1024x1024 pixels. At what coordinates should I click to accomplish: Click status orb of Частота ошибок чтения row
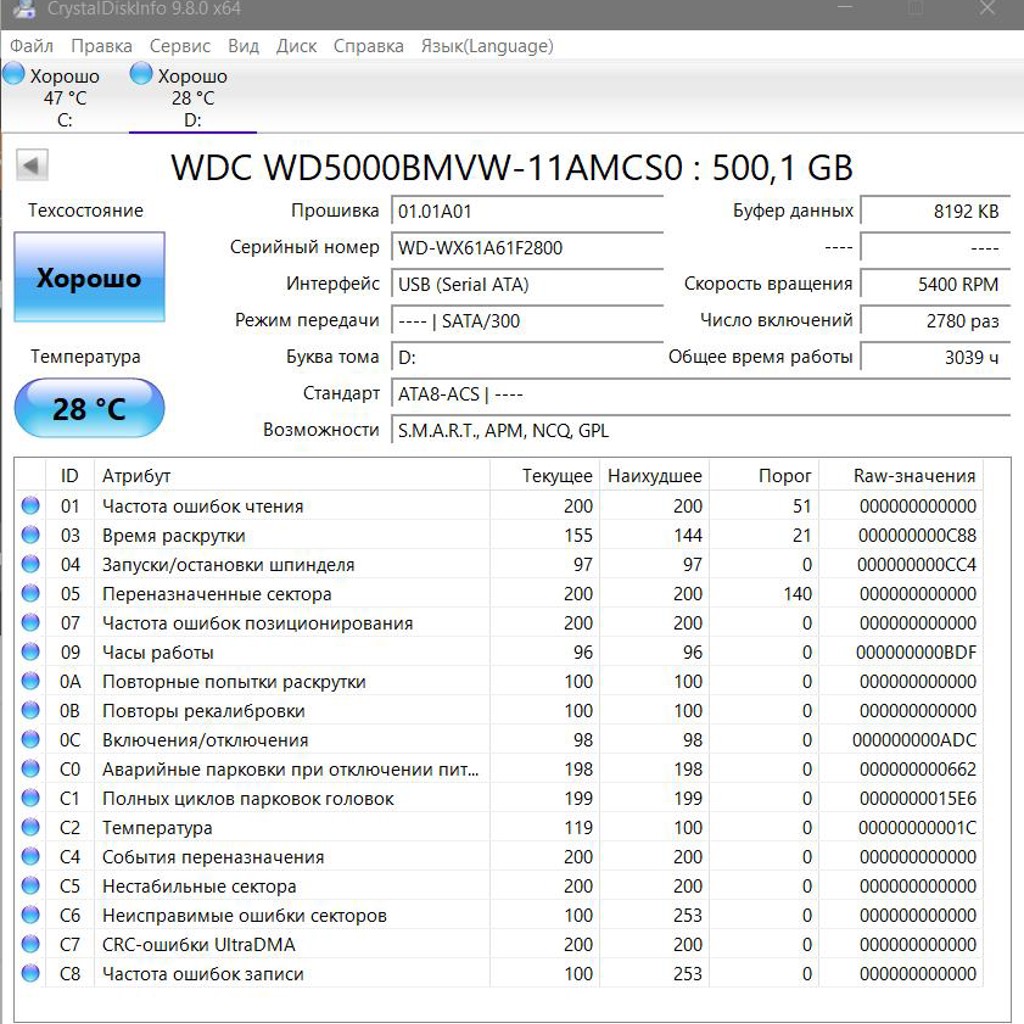pyautogui.click(x=31, y=505)
